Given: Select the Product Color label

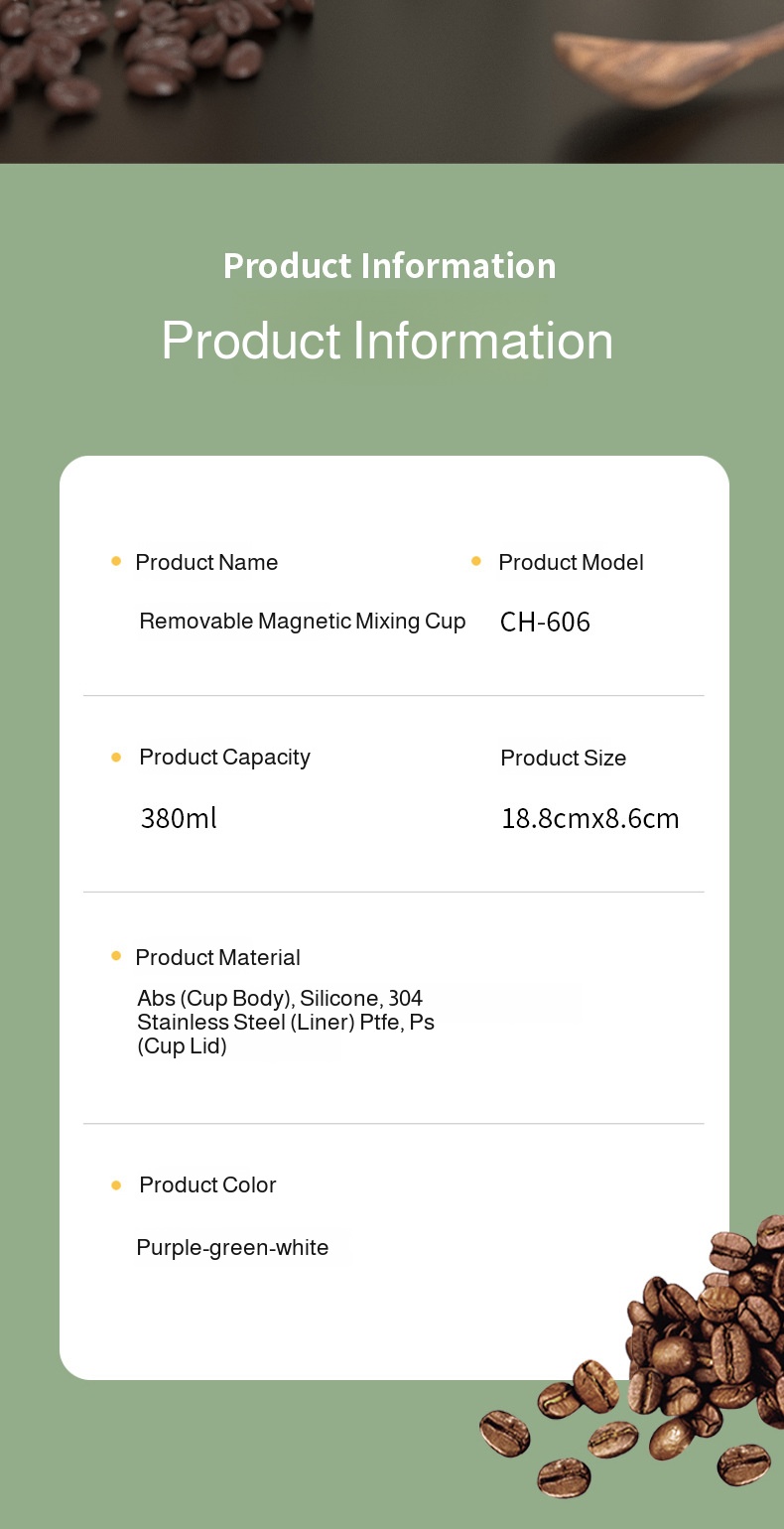Looking at the screenshot, I should [207, 1185].
